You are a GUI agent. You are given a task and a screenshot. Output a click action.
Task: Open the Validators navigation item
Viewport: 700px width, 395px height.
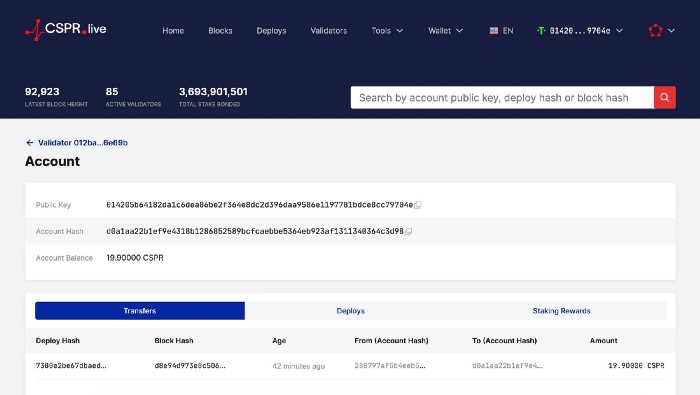pyautogui.click(x=329, y=31)
